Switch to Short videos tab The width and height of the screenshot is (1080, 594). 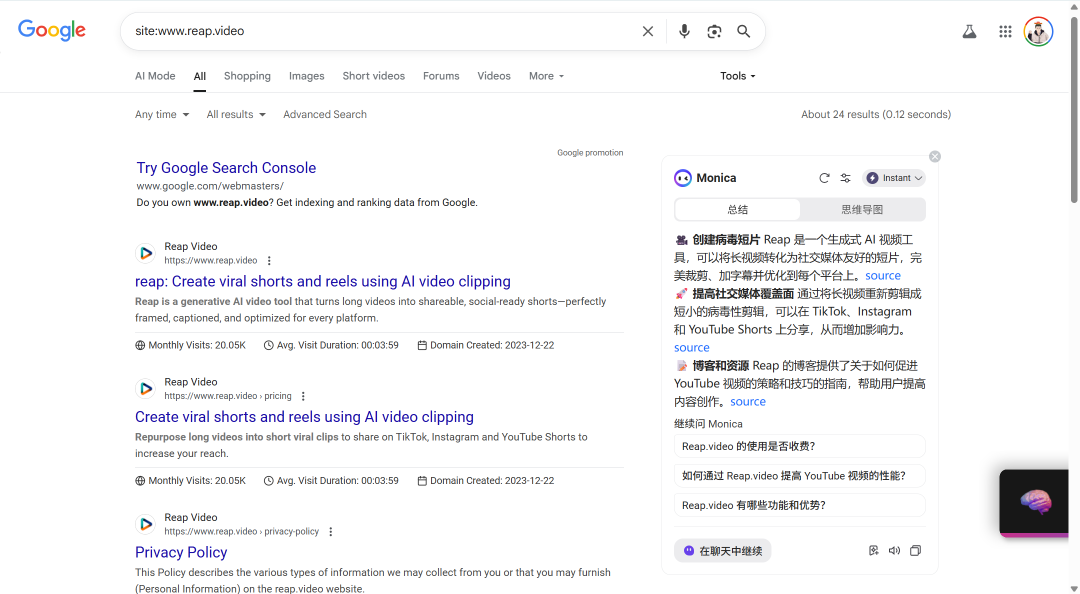373,76
